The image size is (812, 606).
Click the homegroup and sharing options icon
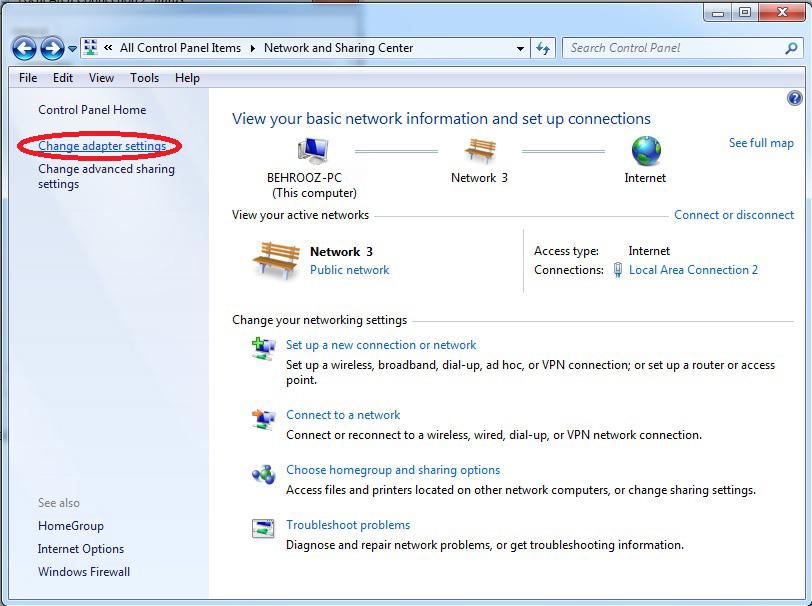click(263, 473)
